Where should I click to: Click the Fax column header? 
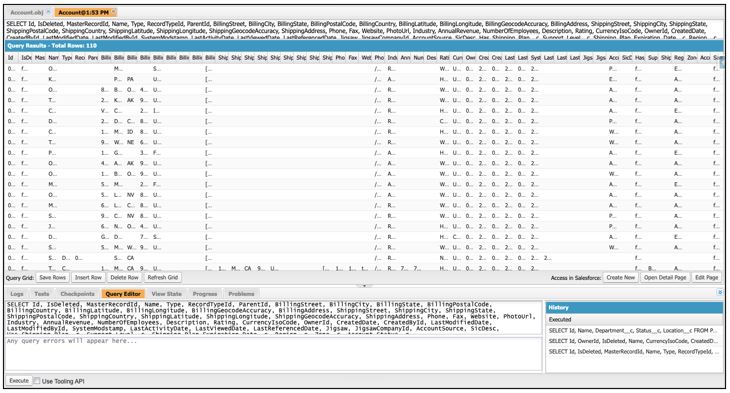tap(353, 58)
